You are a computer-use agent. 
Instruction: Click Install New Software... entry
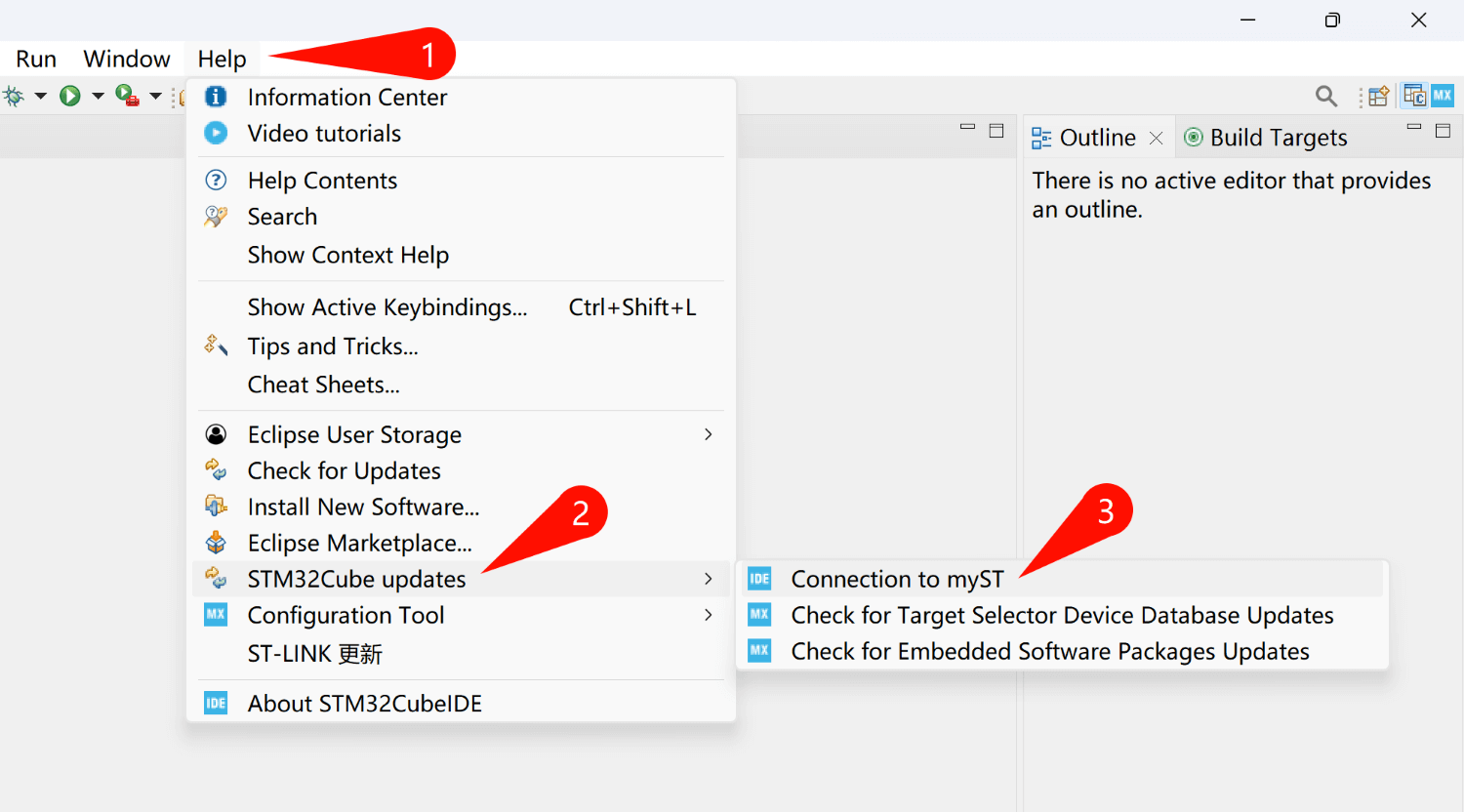(363, 507)
